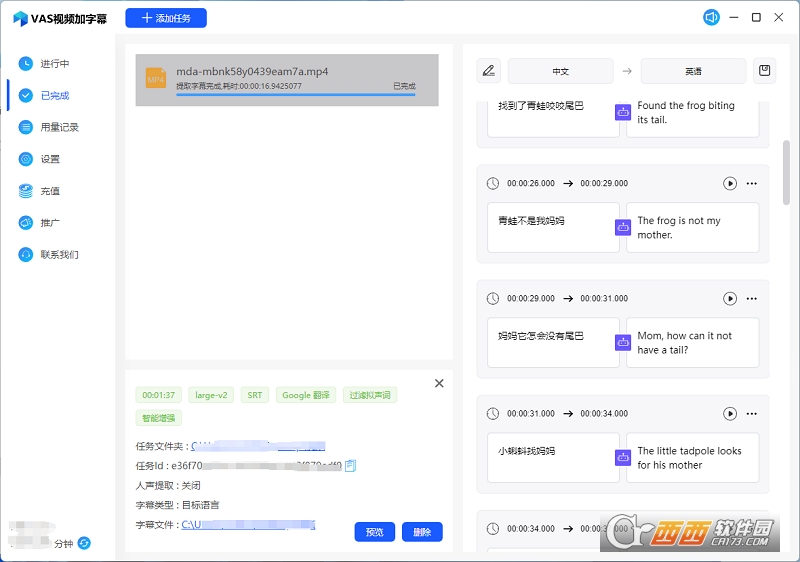Click translate robot icon for 青蛙不是我妈妈
Viewport: 800px width, 562px height.
(623, 227)
